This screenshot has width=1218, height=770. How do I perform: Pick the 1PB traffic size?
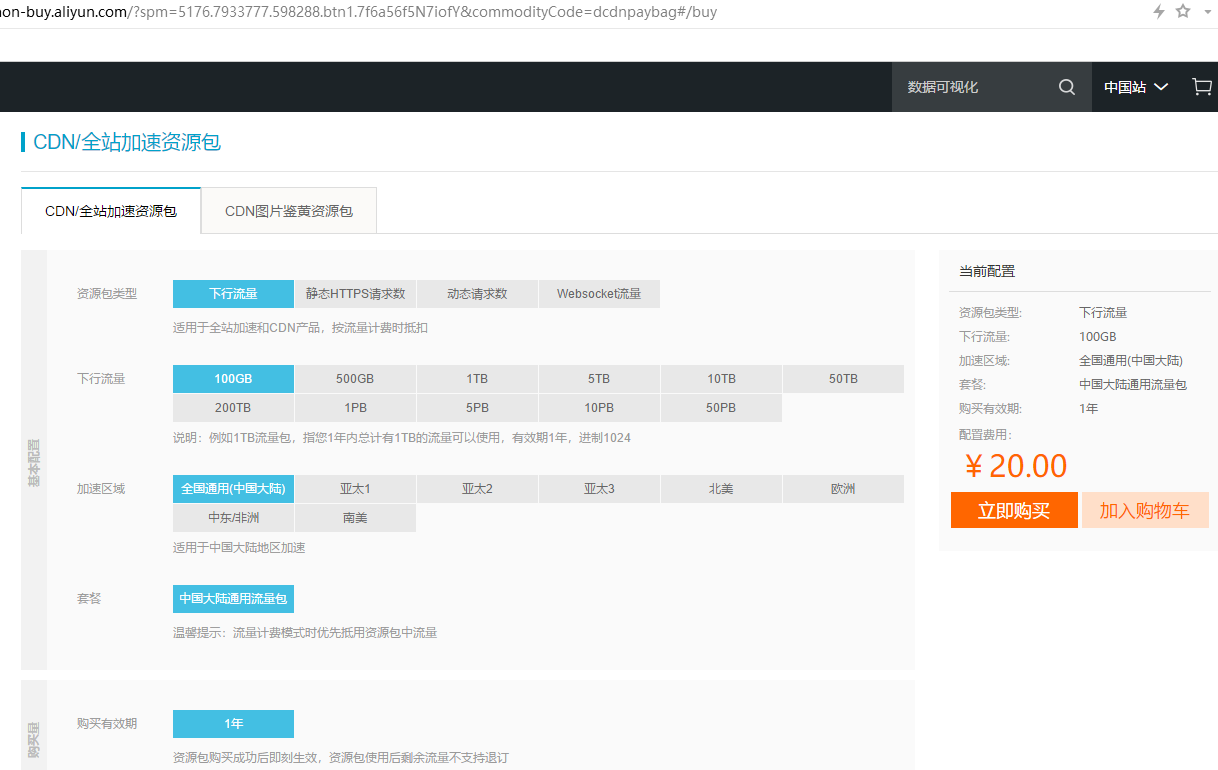pyautogui.click(x=355, y=408)
